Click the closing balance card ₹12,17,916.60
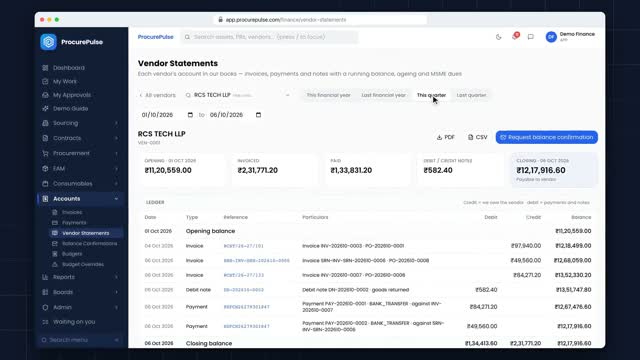 click(x=554, y=170)
